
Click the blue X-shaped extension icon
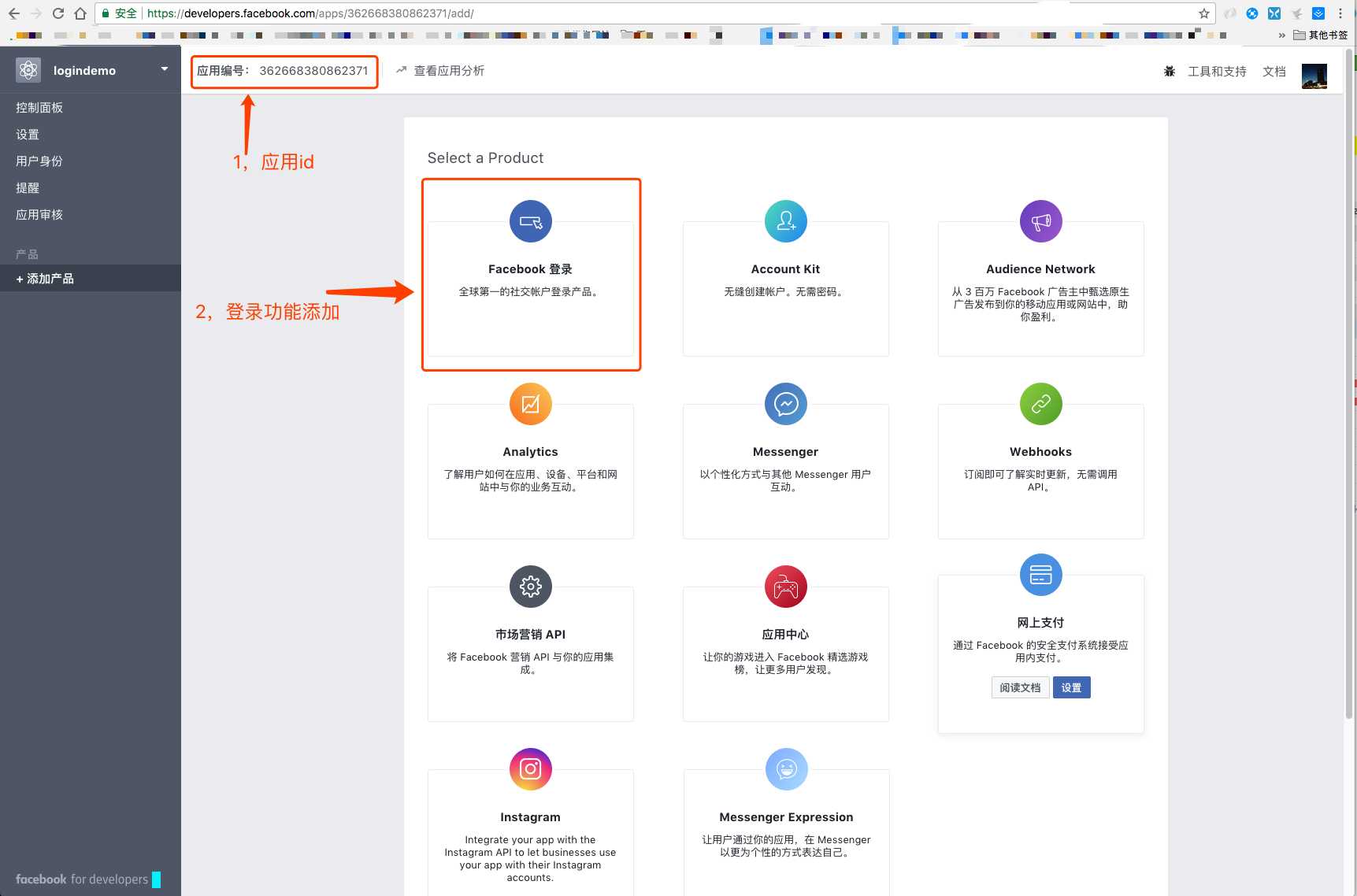[x=1274, y=13]
